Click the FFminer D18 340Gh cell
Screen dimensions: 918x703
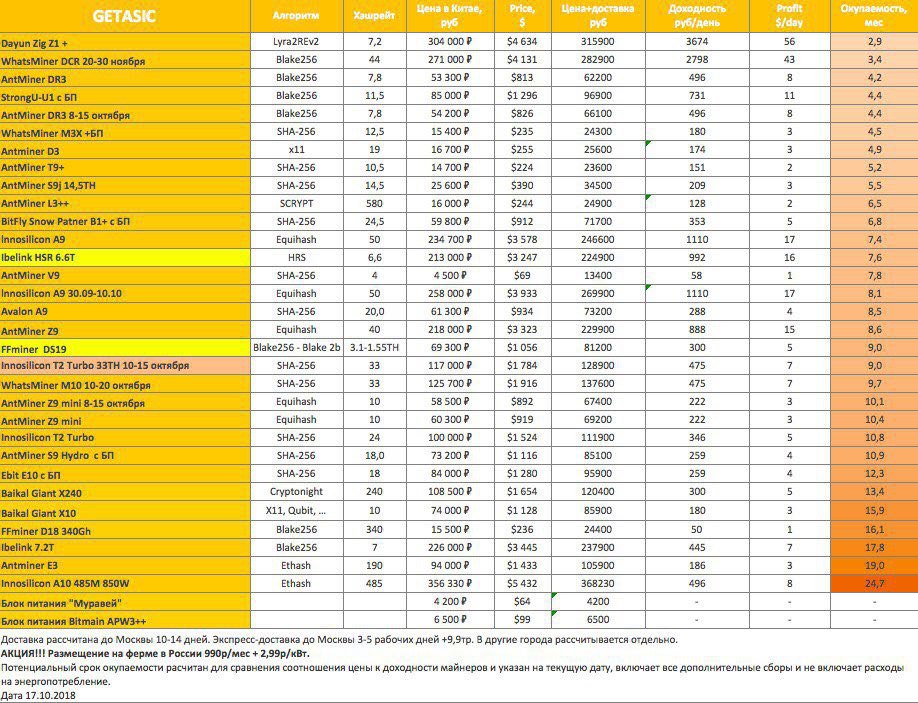click(x=125, y=530)
